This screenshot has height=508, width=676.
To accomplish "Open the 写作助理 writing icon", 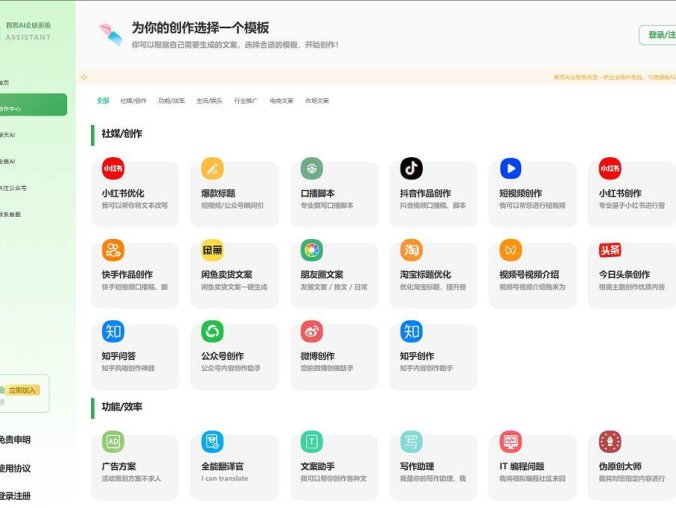I will 411,442.
